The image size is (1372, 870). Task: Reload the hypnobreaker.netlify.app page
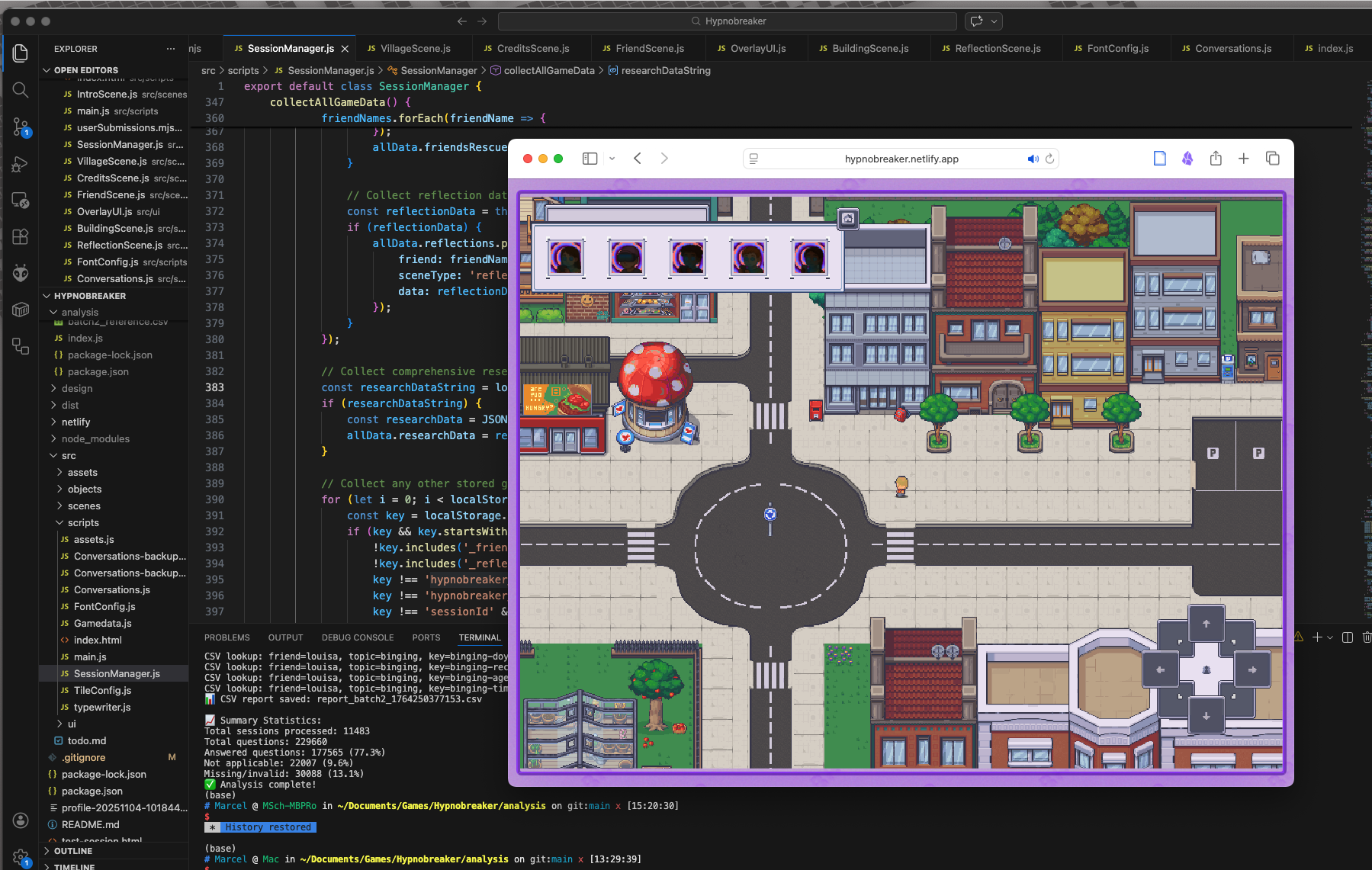tap(1049, 159)
